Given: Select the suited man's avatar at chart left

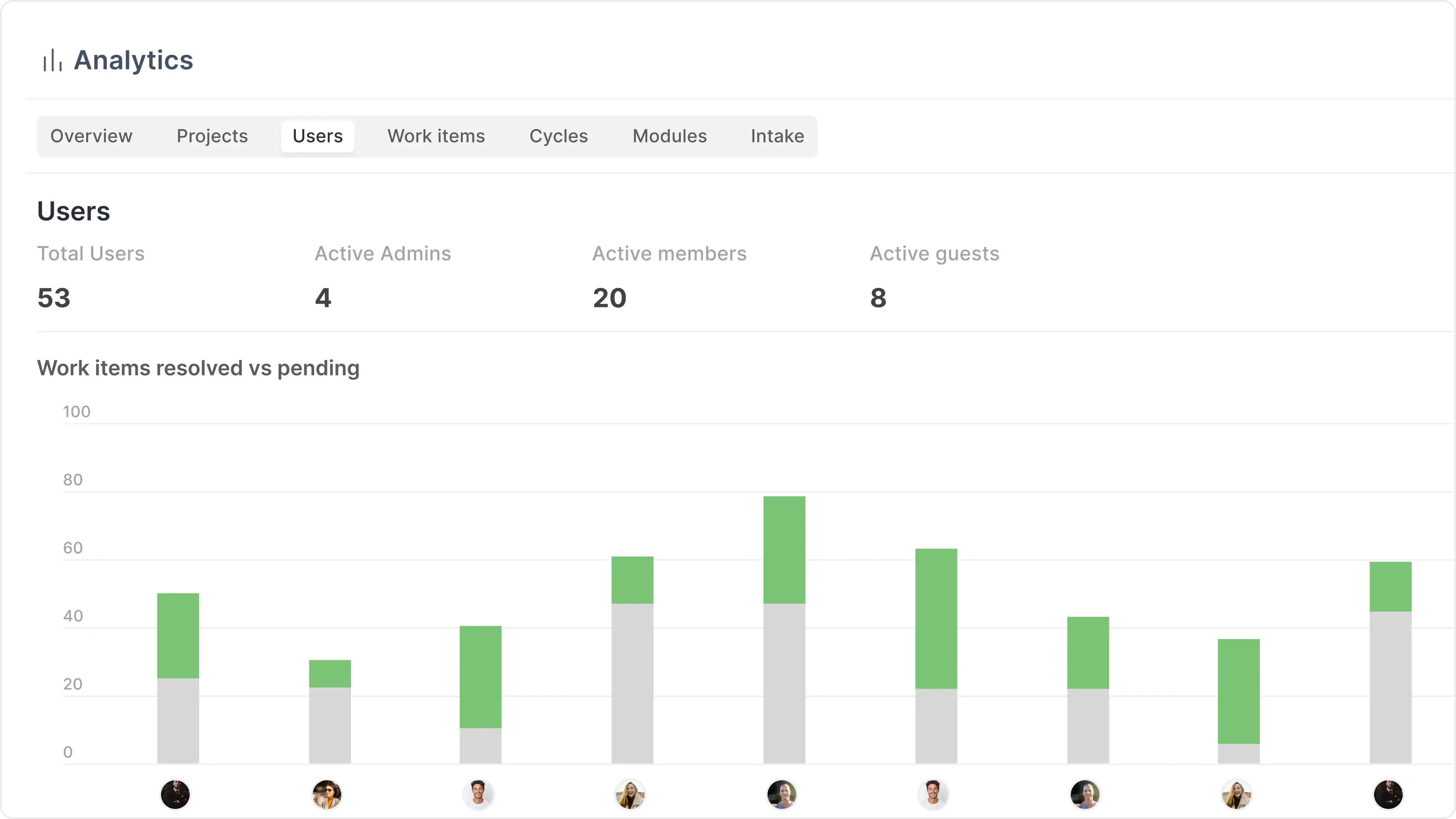Looking at the screenshot, I should pyautogui.click(x=175, y=794).
